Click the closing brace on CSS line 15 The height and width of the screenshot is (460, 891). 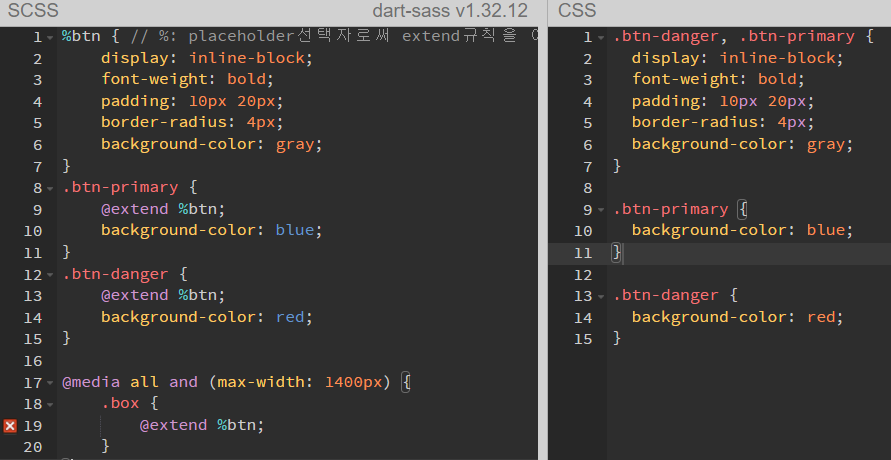pyautogui.click(x=618, y=338)
